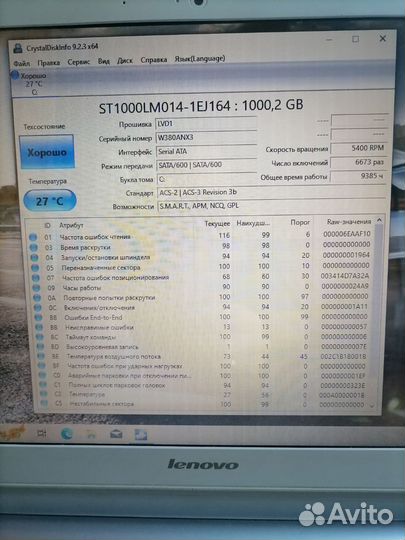
Task: Click status circle of attribute 04
Action: coord(34,257)
